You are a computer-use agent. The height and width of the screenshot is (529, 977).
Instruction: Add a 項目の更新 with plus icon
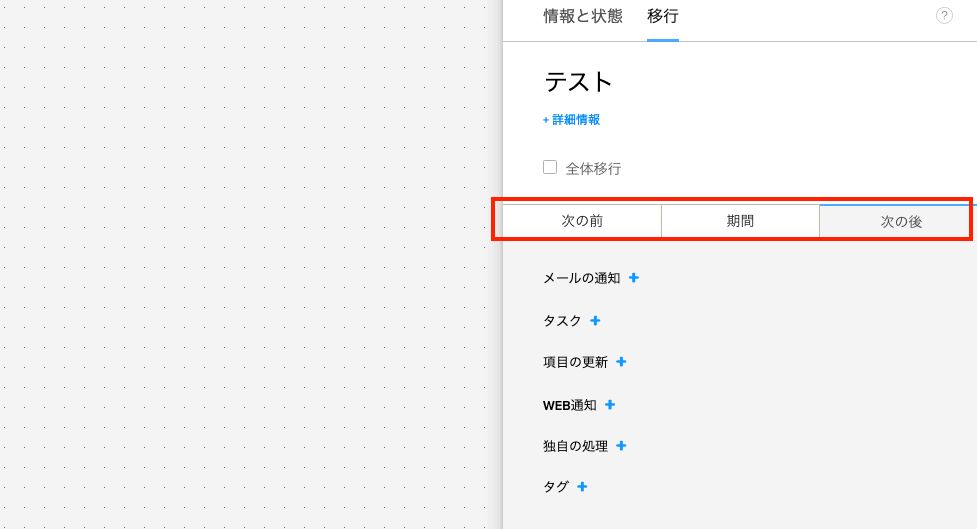click(x=621, y=361)
